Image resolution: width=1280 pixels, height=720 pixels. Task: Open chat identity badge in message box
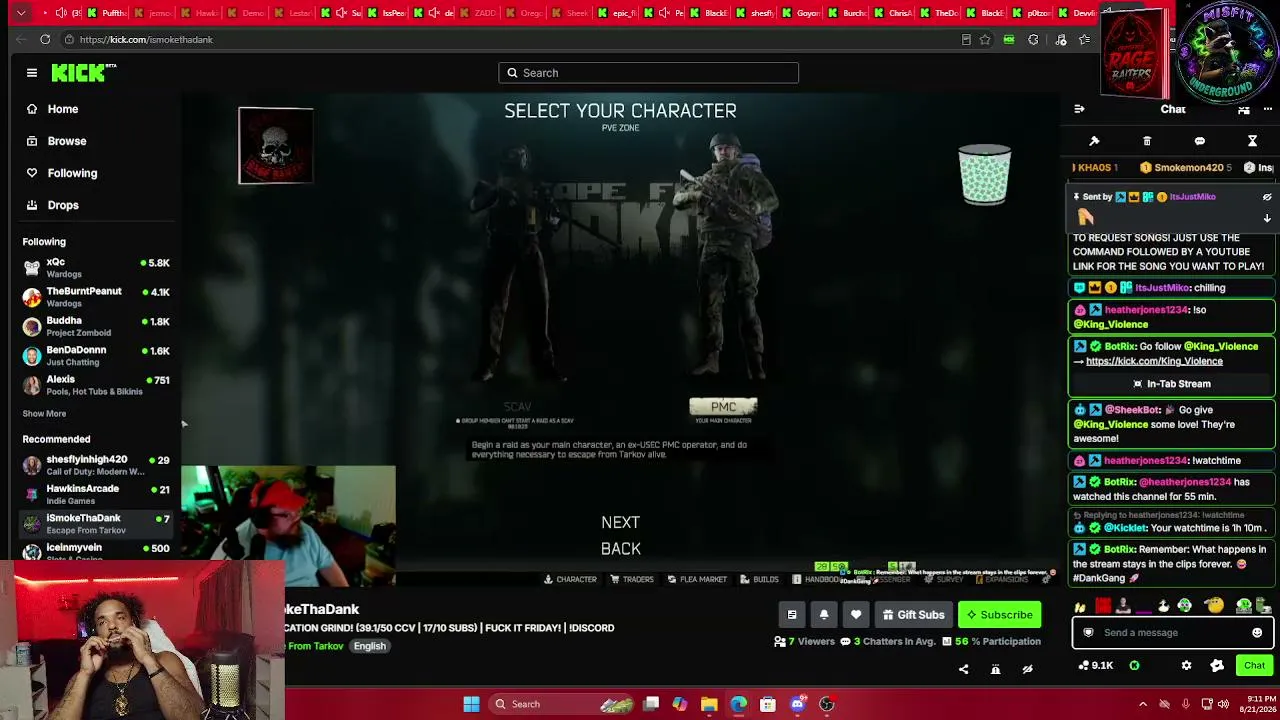(x=1089, y=633)
